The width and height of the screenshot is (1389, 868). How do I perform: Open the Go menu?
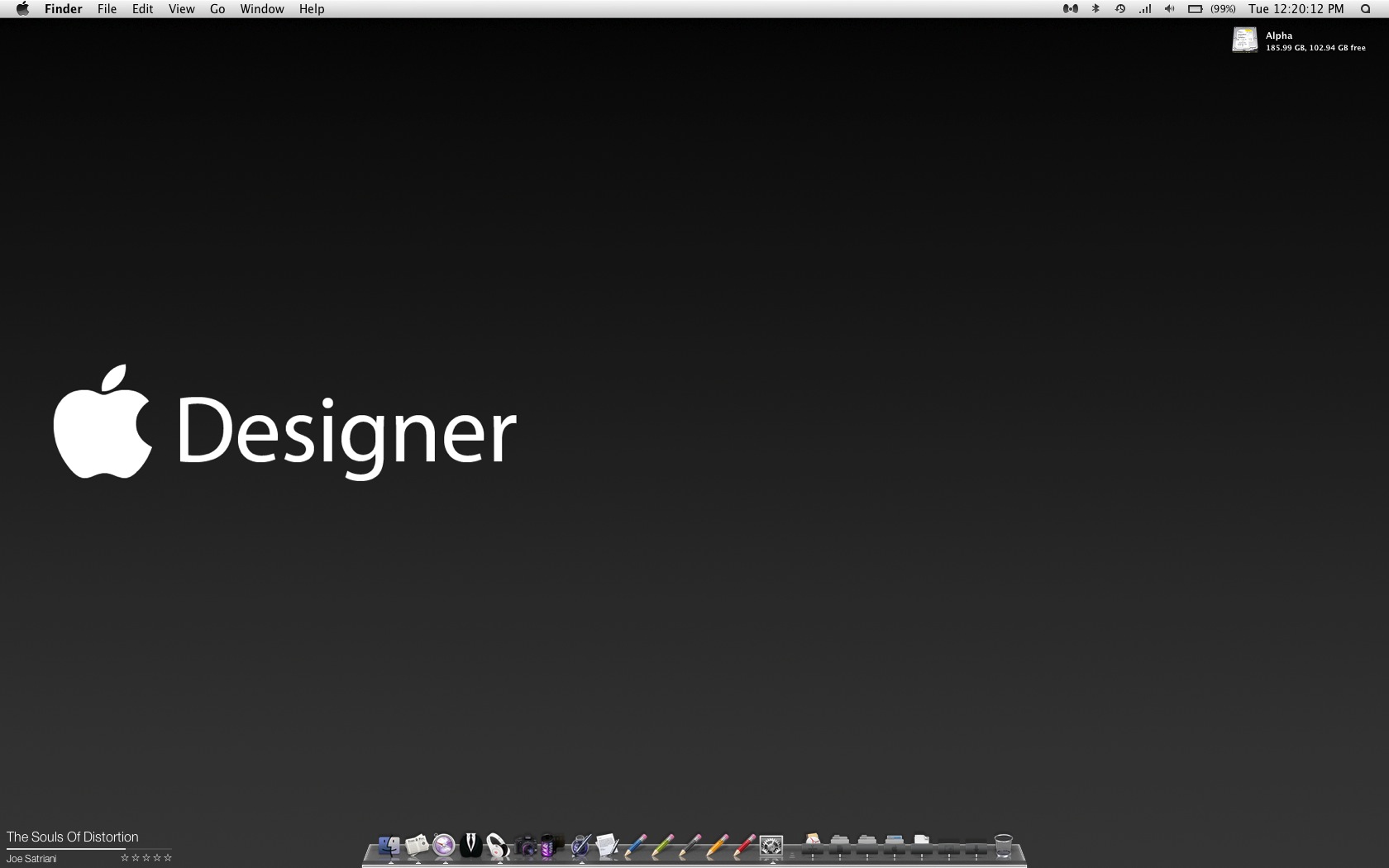[x=217, y=9]
